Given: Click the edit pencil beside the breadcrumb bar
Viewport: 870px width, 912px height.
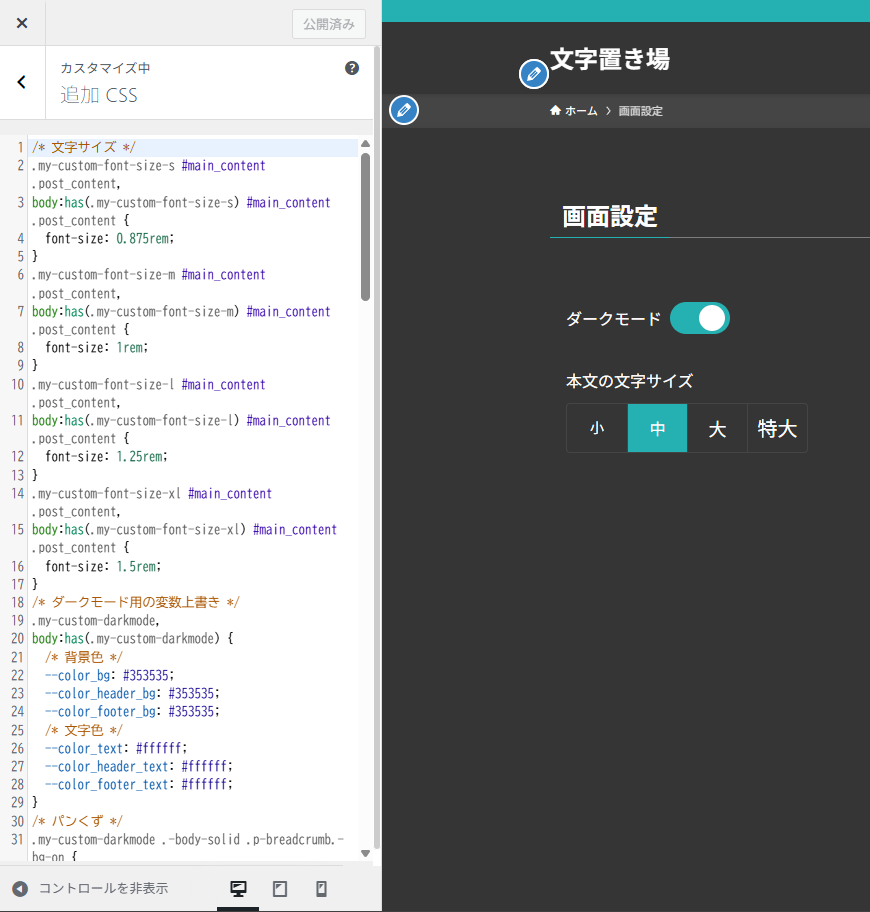Looking at the screenshot, I should [403, 110].
